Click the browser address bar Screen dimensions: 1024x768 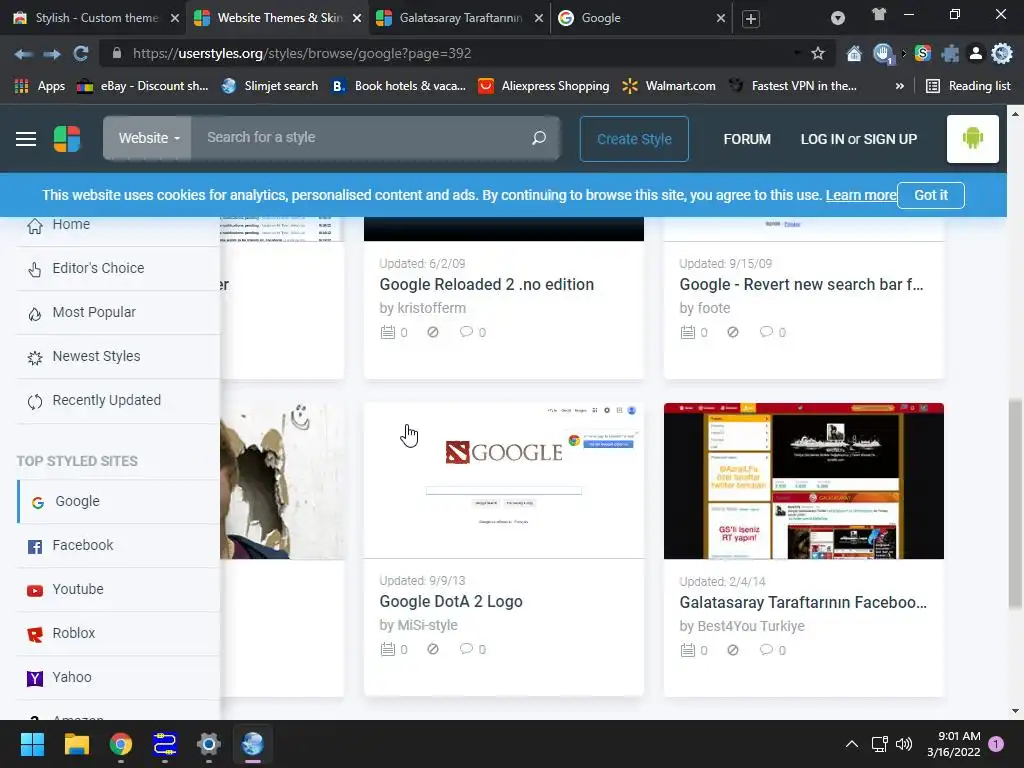(457, 54)
